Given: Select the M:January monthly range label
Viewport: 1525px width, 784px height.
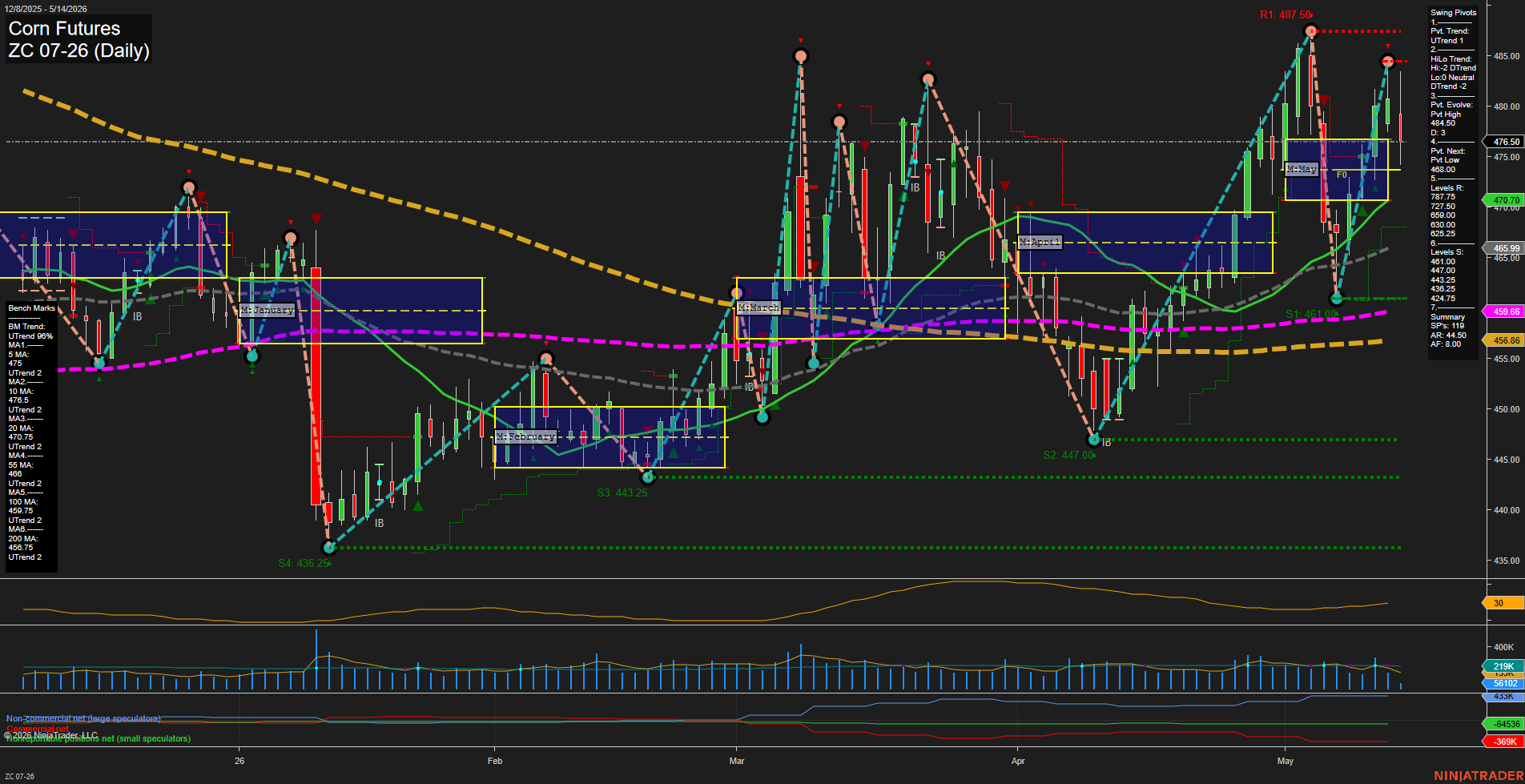Looking at the screenshot, I should point(268,310).
